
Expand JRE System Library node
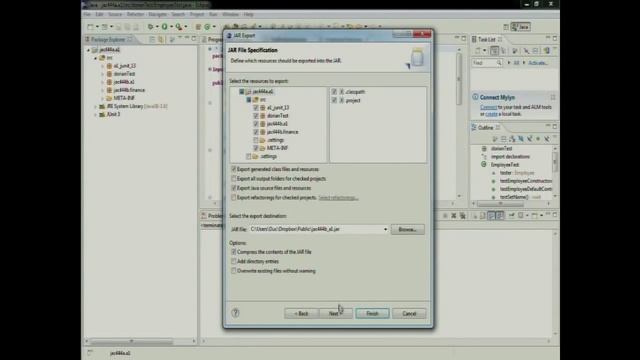click(96, 106)
